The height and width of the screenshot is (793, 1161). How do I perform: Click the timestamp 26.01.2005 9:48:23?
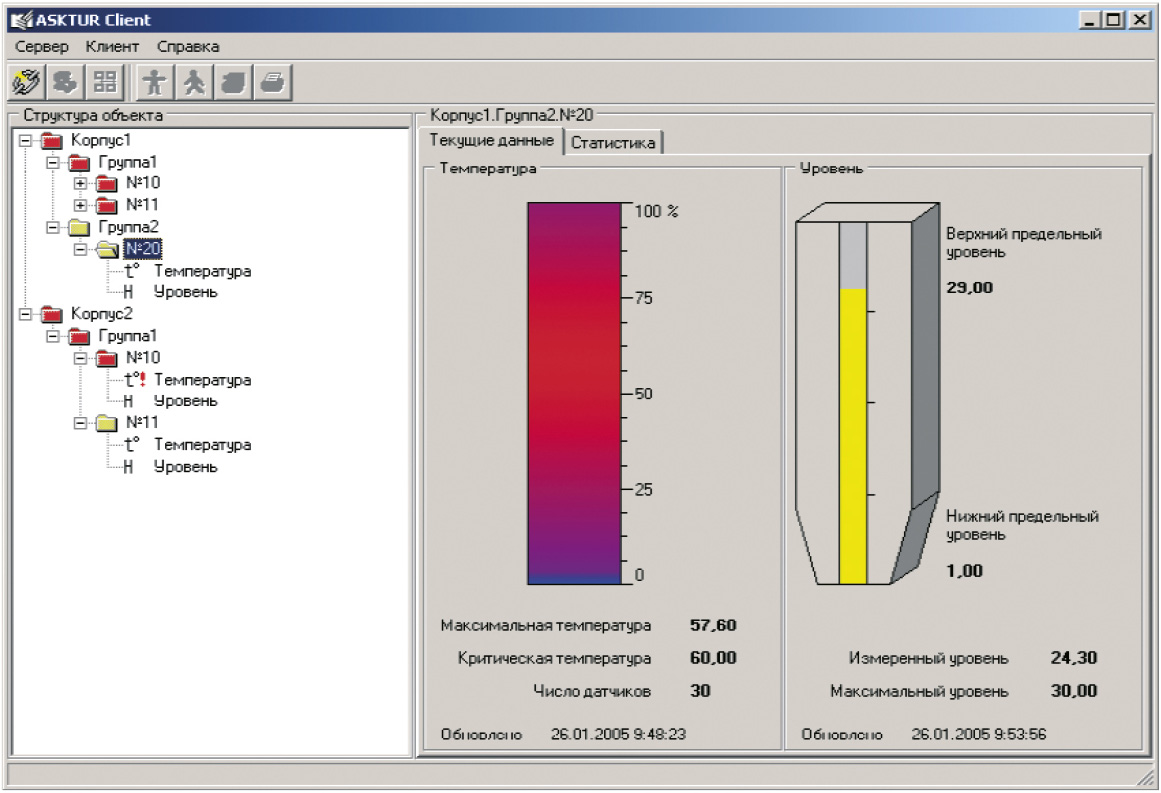pyautogui.click(x=618, y=735)
